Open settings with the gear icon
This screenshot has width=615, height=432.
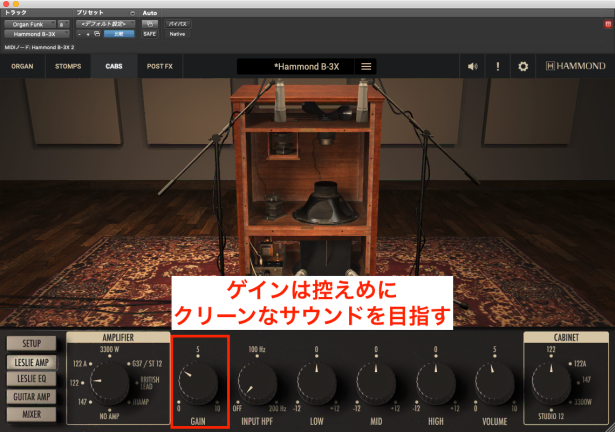click(522, 67)
